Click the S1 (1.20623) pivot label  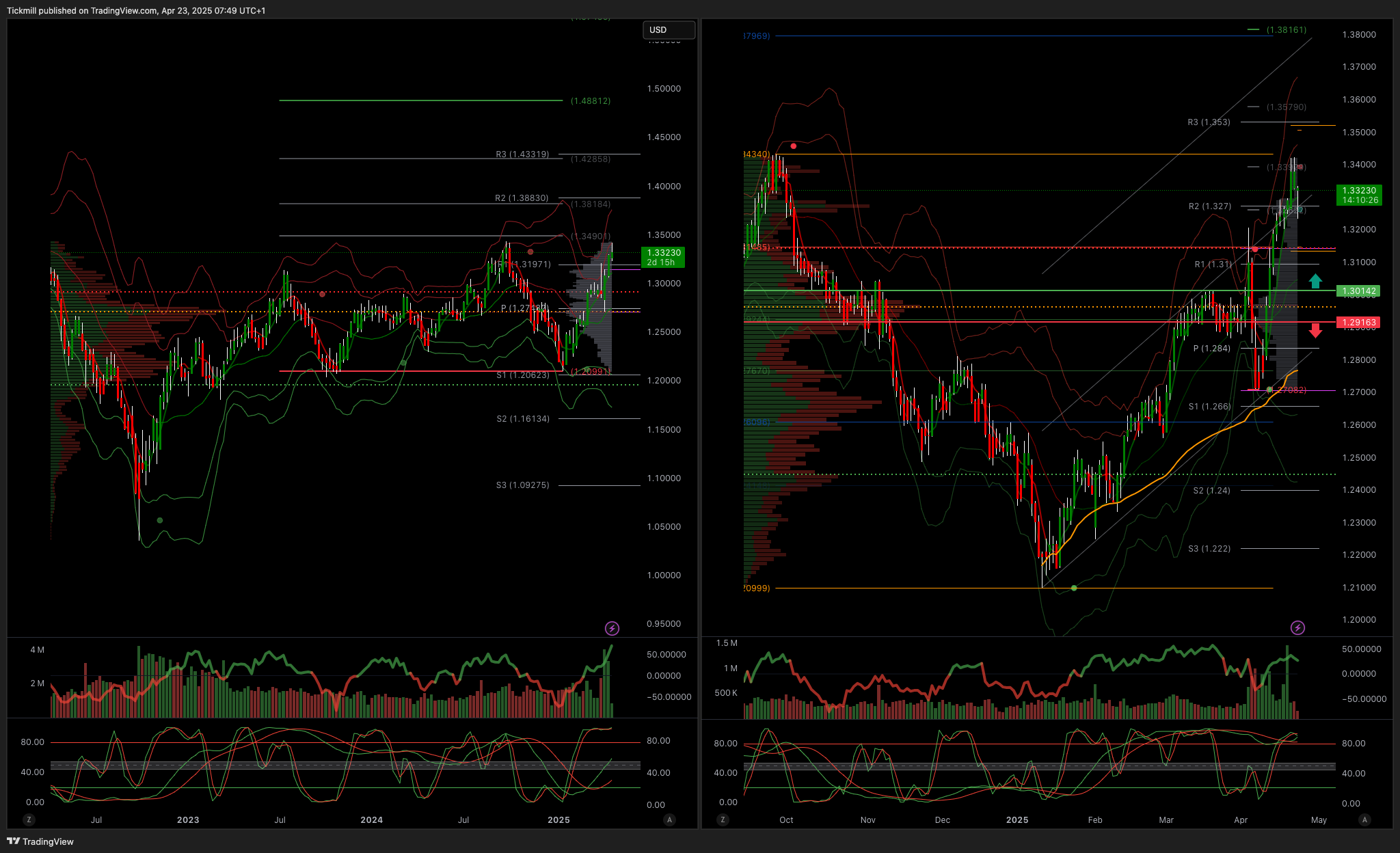click(523, 375)
